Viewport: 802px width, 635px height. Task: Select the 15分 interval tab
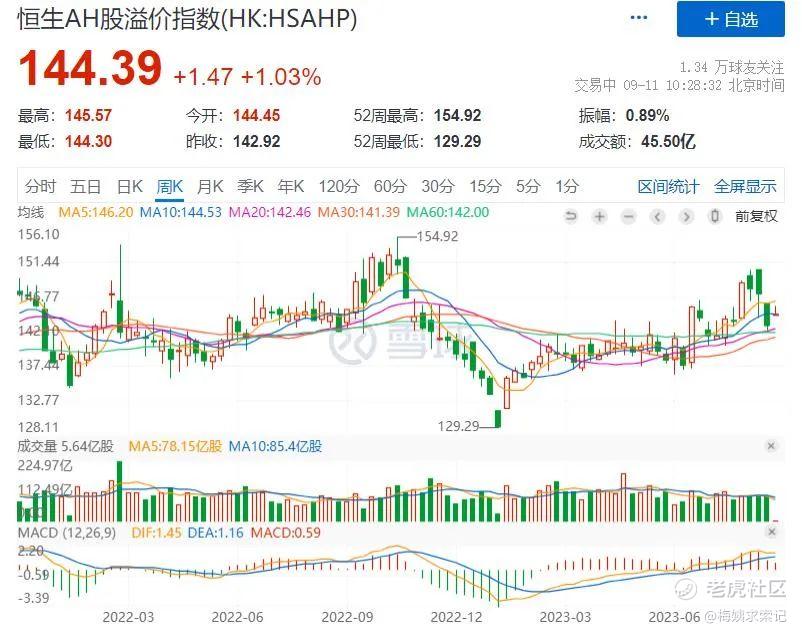(x=485, y=186)
